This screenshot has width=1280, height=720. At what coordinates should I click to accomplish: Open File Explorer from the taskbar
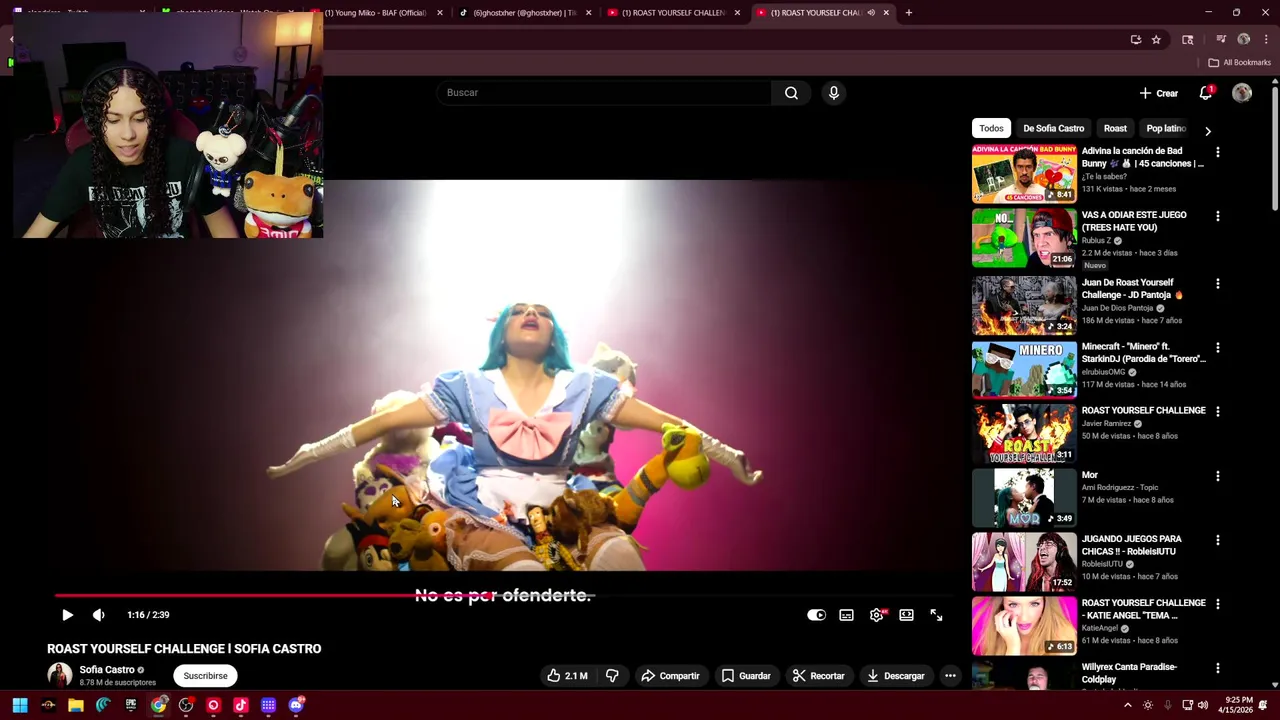coord(76,705)
